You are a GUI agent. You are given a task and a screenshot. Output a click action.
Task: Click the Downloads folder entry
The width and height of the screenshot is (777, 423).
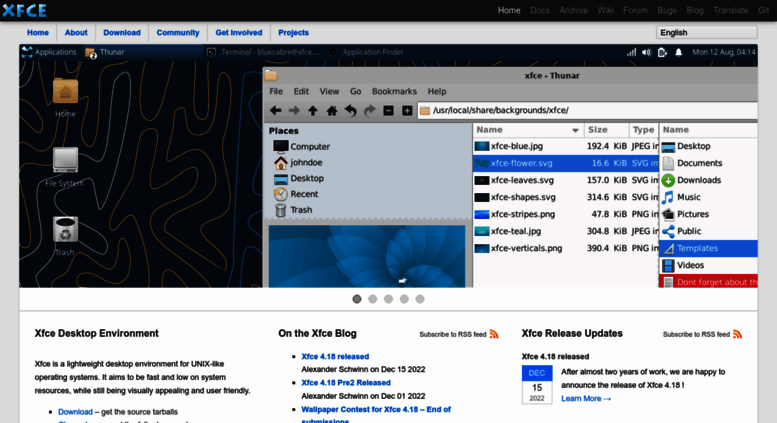coord(709,180)
